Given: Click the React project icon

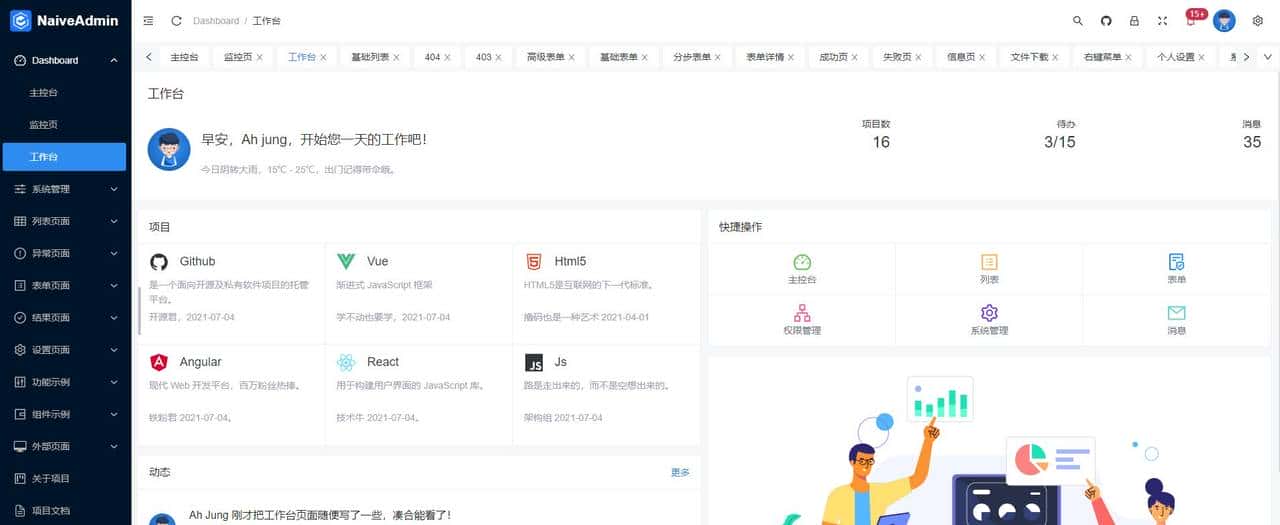Looking at the screenshot, I should click(x=346, y=362).
